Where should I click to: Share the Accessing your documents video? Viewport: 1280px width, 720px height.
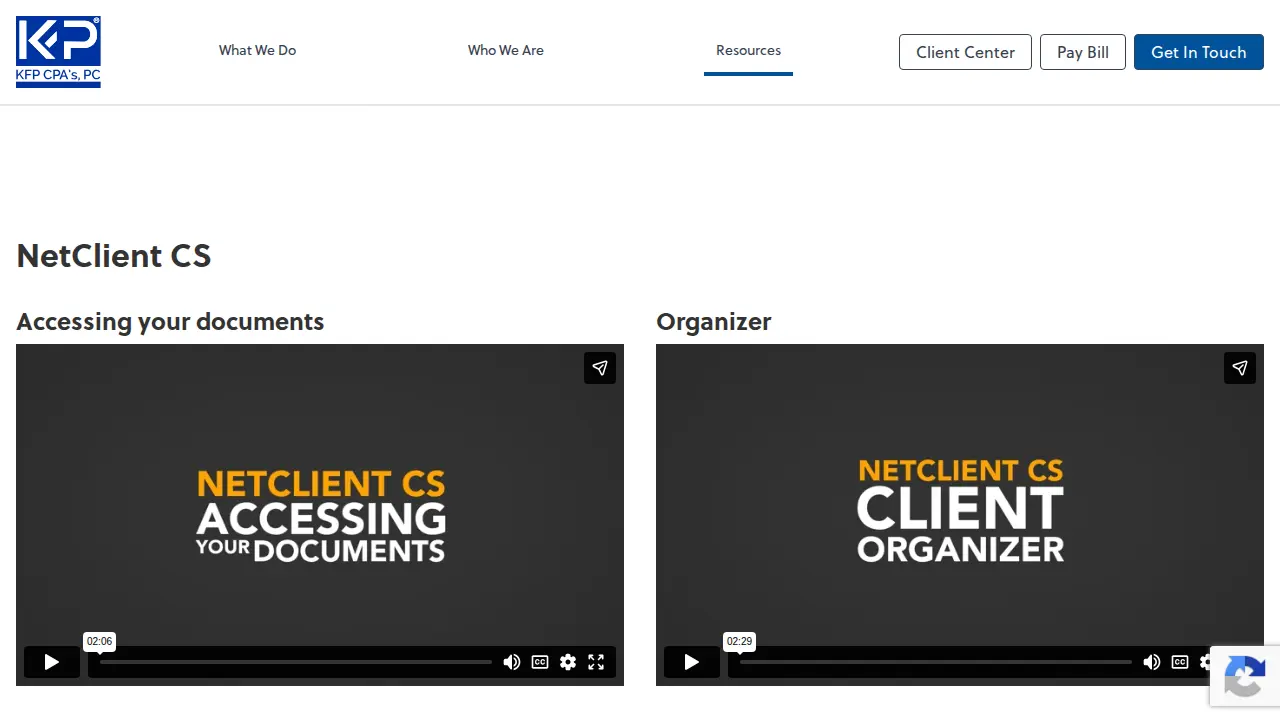[x=600, y=368]
